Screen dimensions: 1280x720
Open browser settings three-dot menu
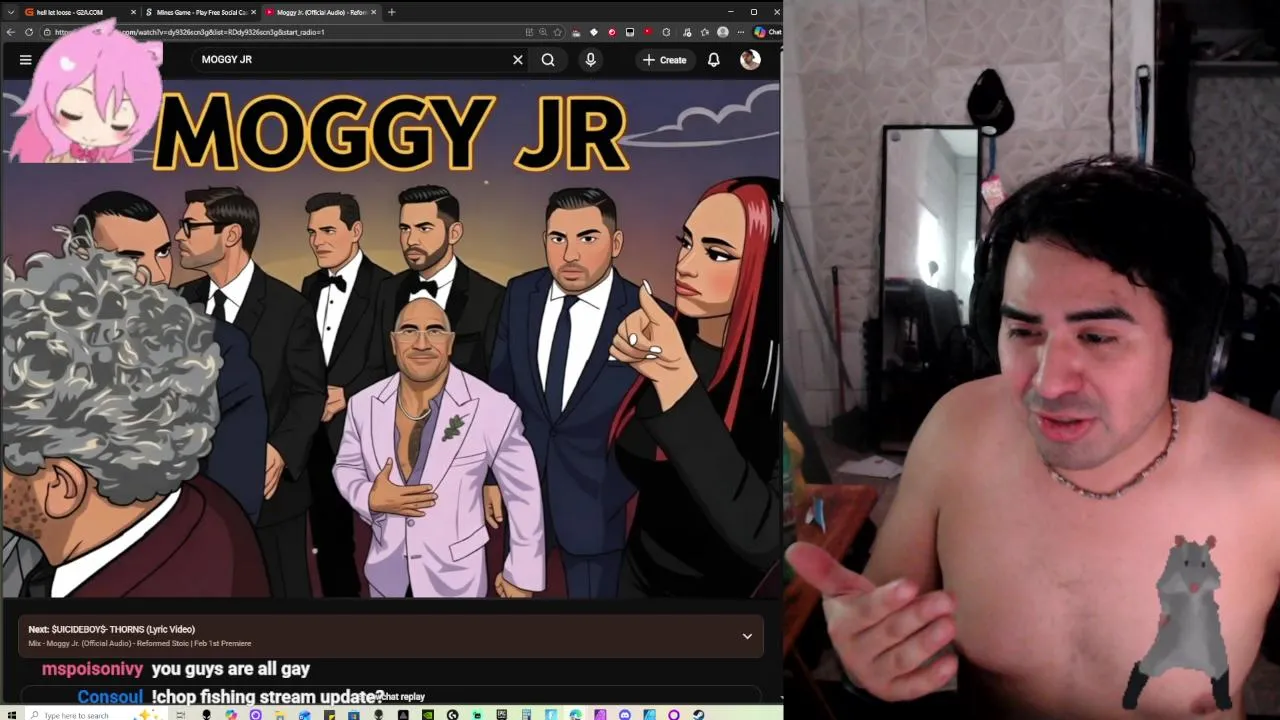(741, 32)
